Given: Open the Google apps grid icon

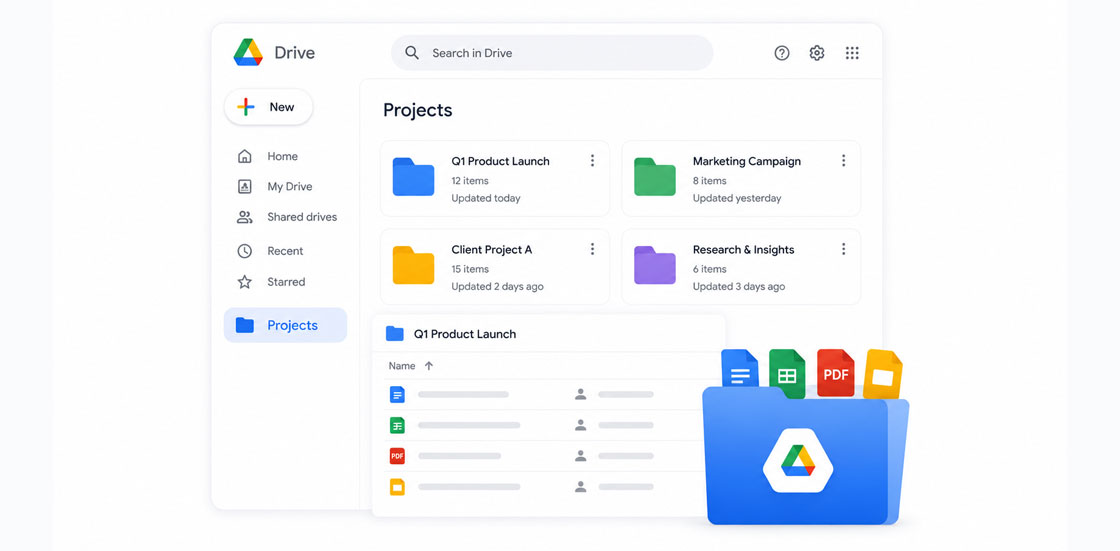Looking at the screenshot, I should pyautogui.click(x=852, y=53).
